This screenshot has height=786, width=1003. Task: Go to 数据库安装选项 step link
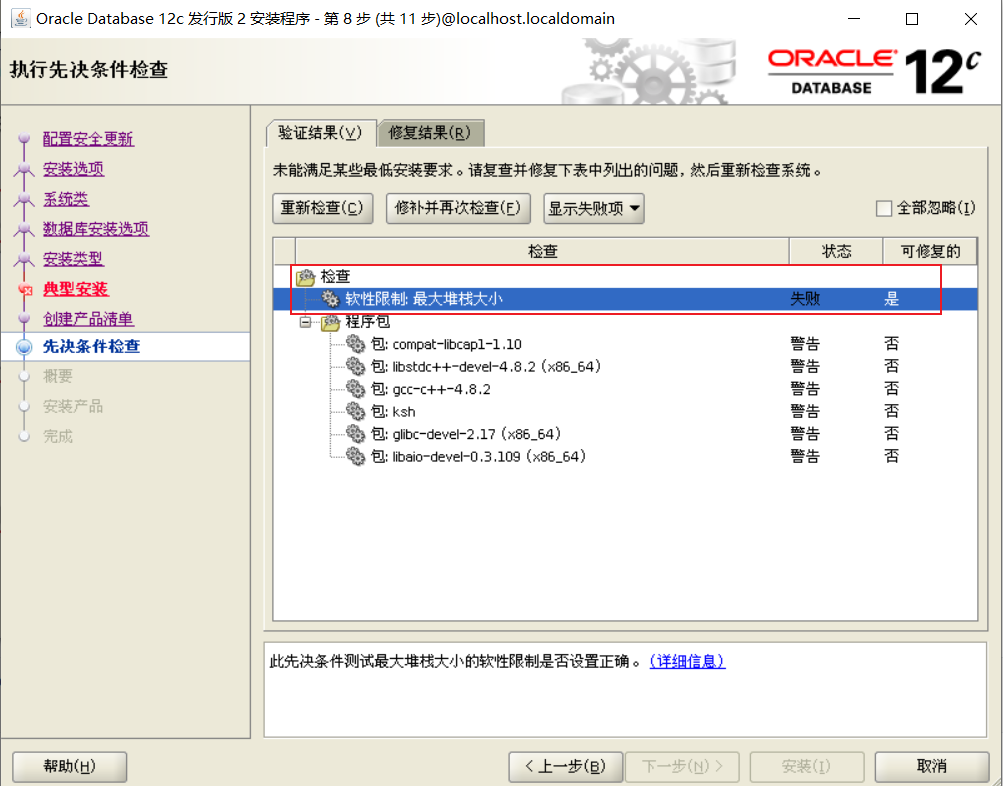96,229
